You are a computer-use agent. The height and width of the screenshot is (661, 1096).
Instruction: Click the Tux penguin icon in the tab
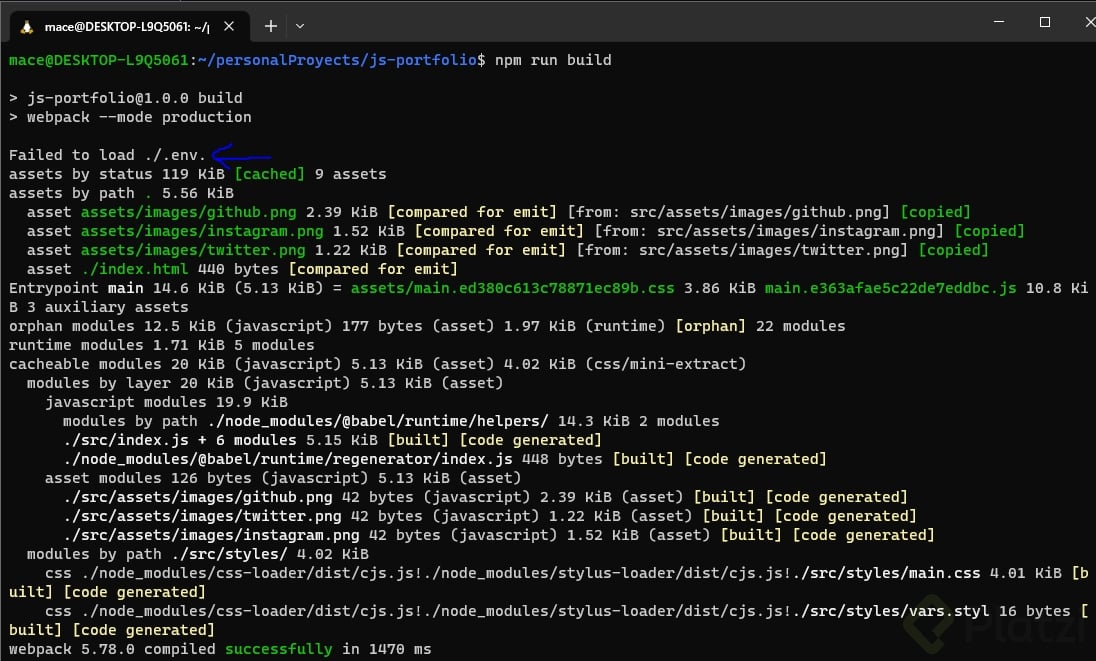(x=26, y=27)
